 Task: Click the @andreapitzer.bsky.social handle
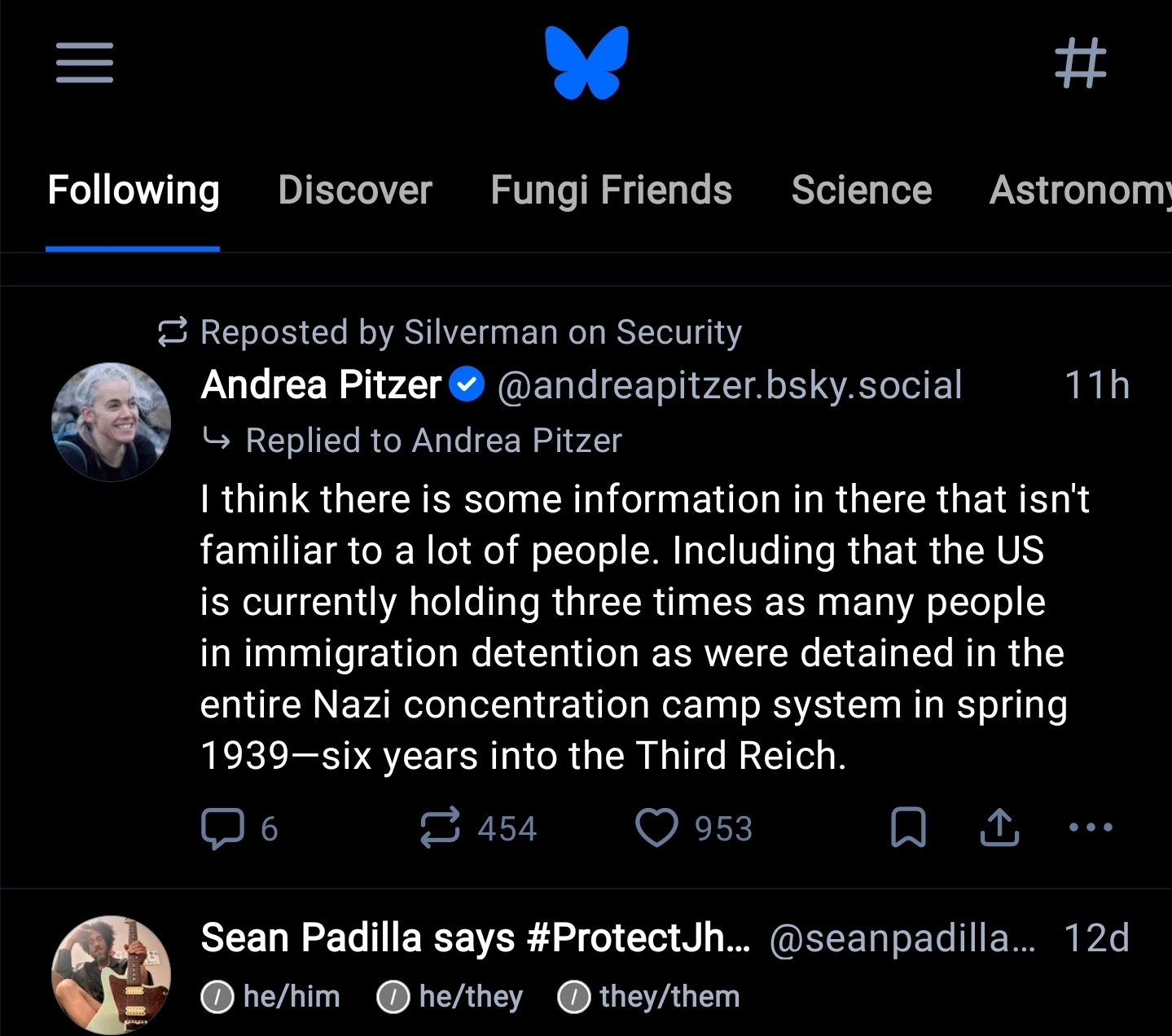729,385
